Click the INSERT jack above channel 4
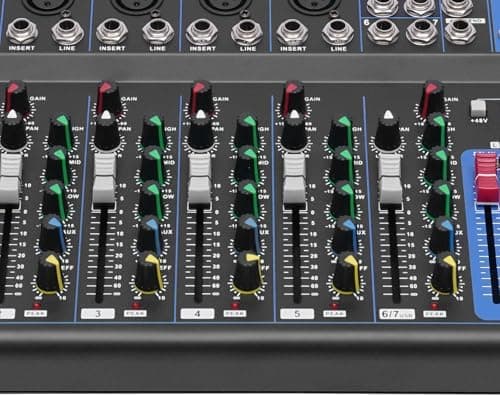The image size is (500, 397). [202, 32]
